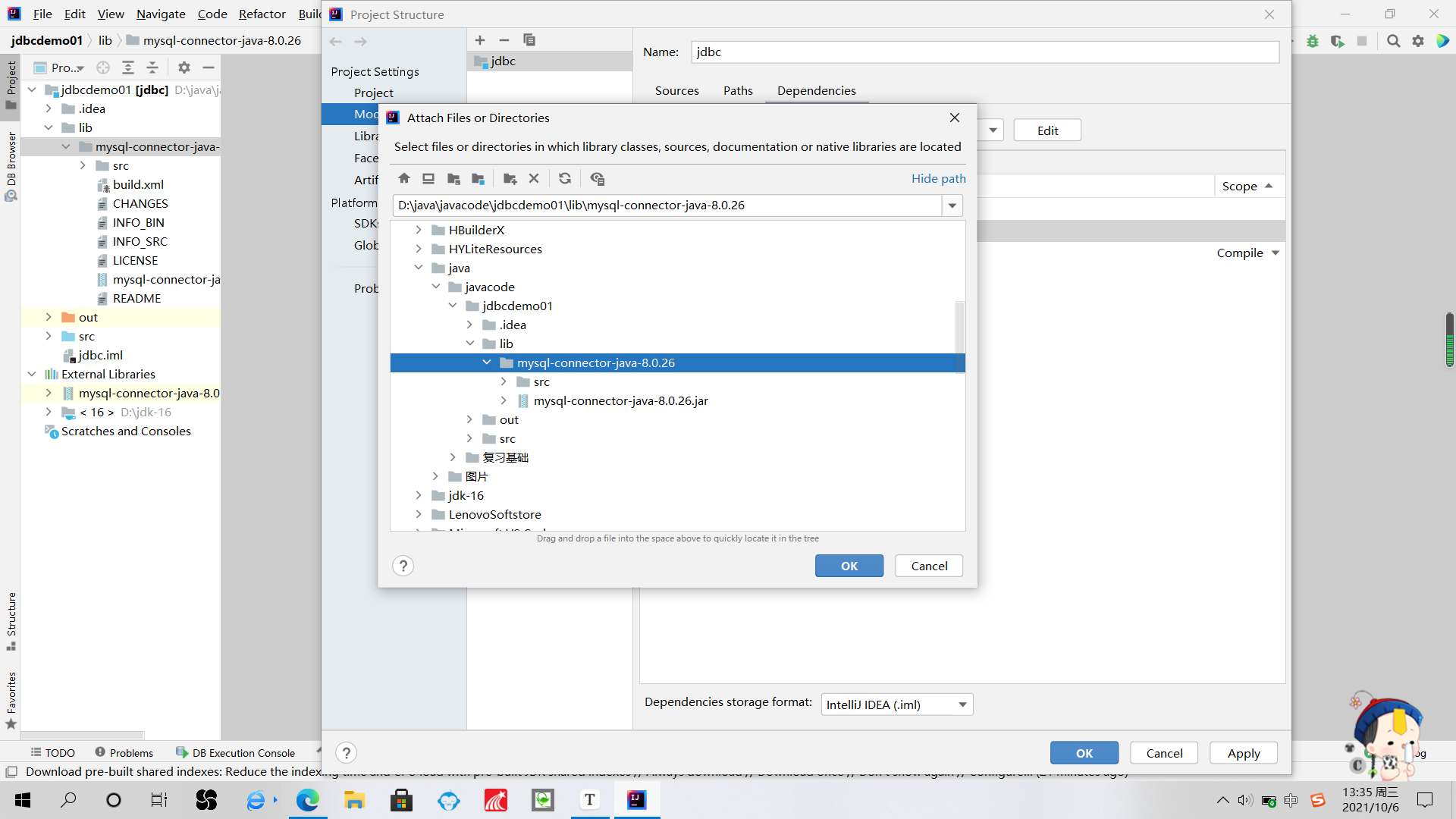Collapse the mysql-connector-java-8.0.26 folder node
This screenshot has width=1456, height=819.
tap(487, 362)
